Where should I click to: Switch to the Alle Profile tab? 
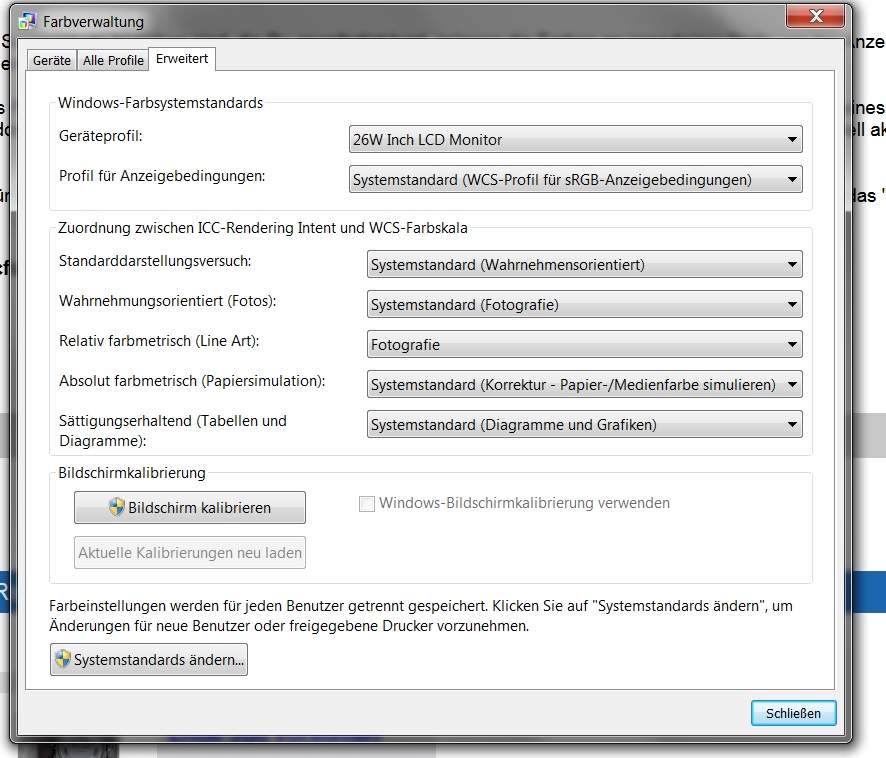[113, 60]
